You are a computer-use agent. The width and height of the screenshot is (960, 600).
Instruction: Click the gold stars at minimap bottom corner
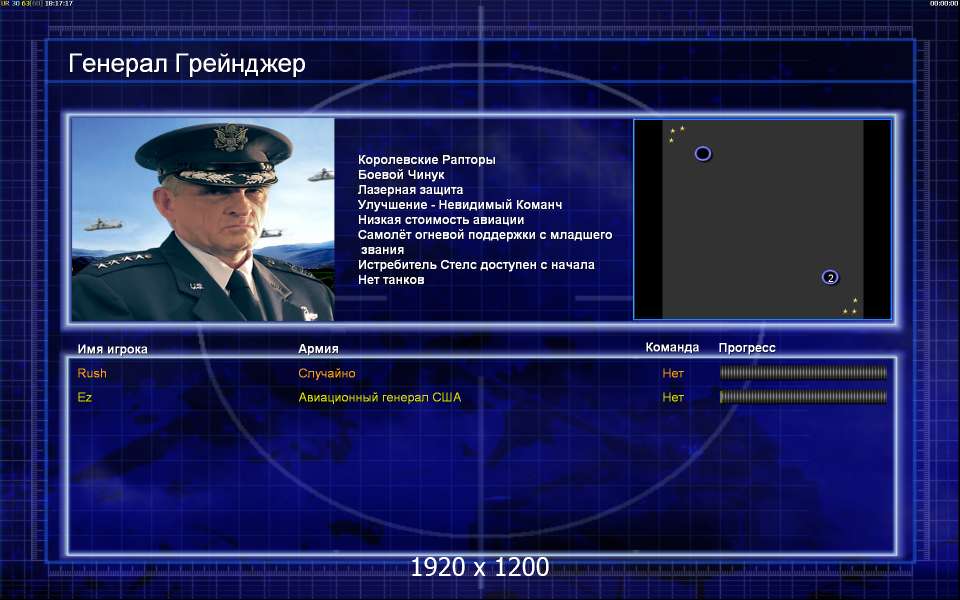pyautogui.click(x=850, y=307)
